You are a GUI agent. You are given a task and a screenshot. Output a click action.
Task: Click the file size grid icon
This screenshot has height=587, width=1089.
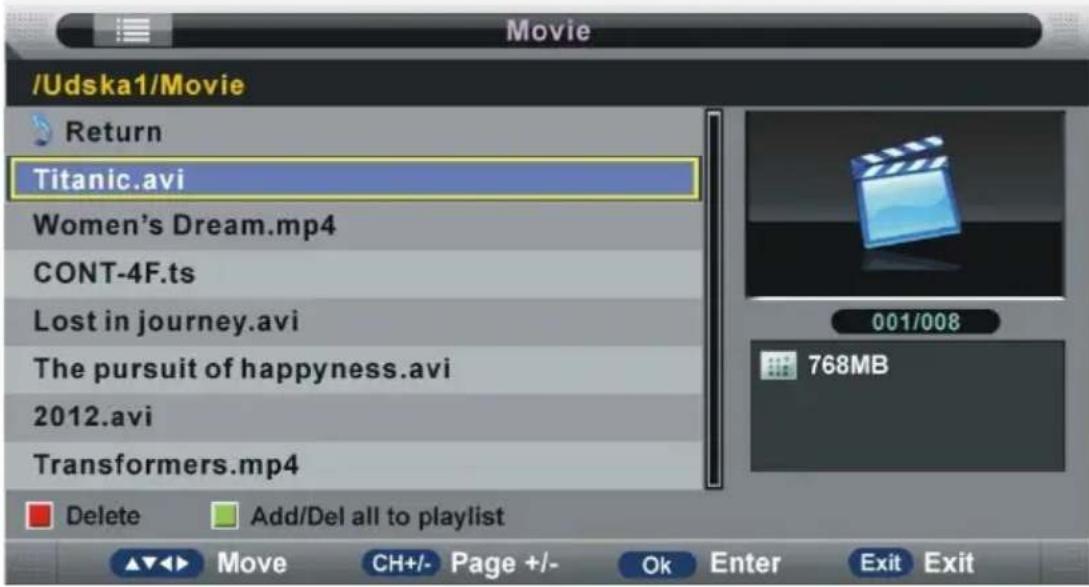pos(778,365)
